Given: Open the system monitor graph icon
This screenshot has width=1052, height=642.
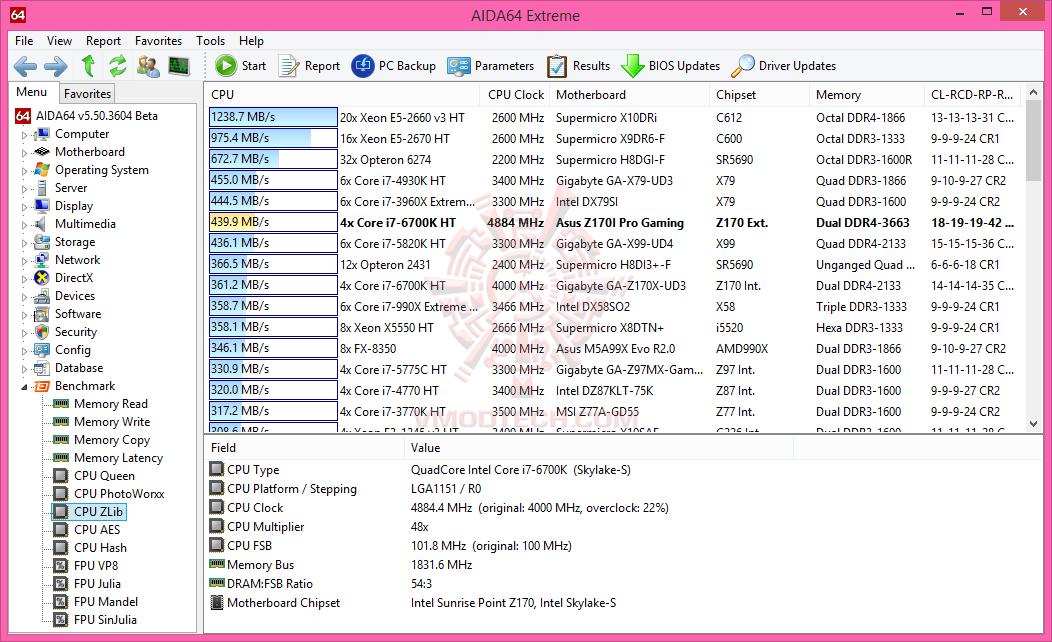Looking at the screenshot, I should pyautogui.click(x=178, y=66).
